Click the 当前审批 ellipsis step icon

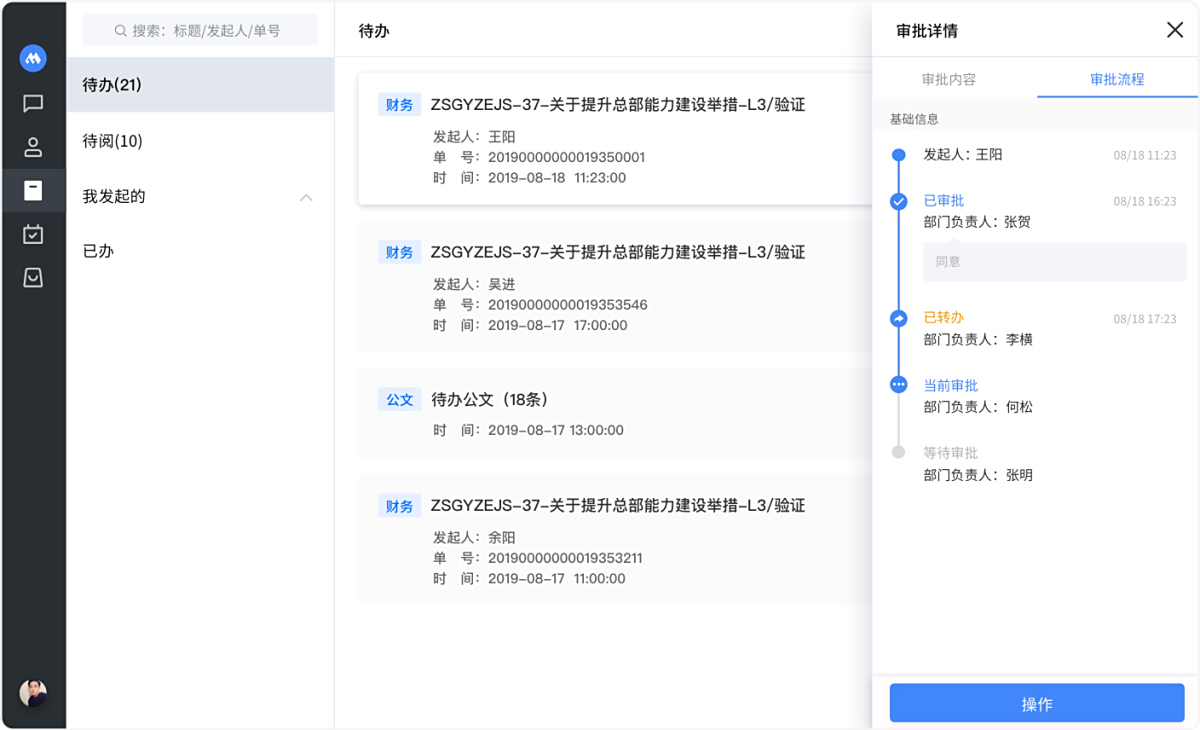[x=898, y=385]
